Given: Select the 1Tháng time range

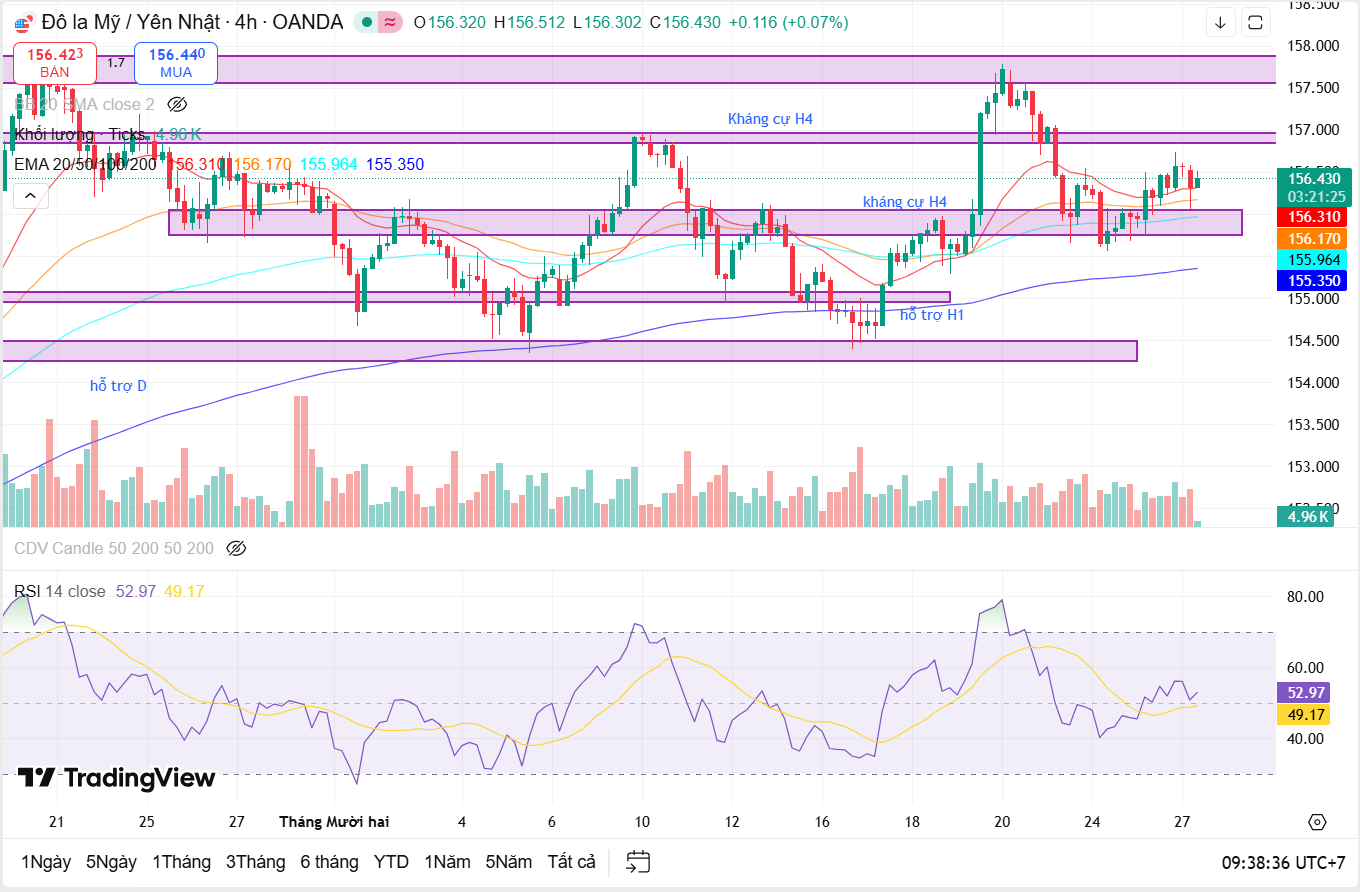Looking at the screenshot, I should 181,861.
